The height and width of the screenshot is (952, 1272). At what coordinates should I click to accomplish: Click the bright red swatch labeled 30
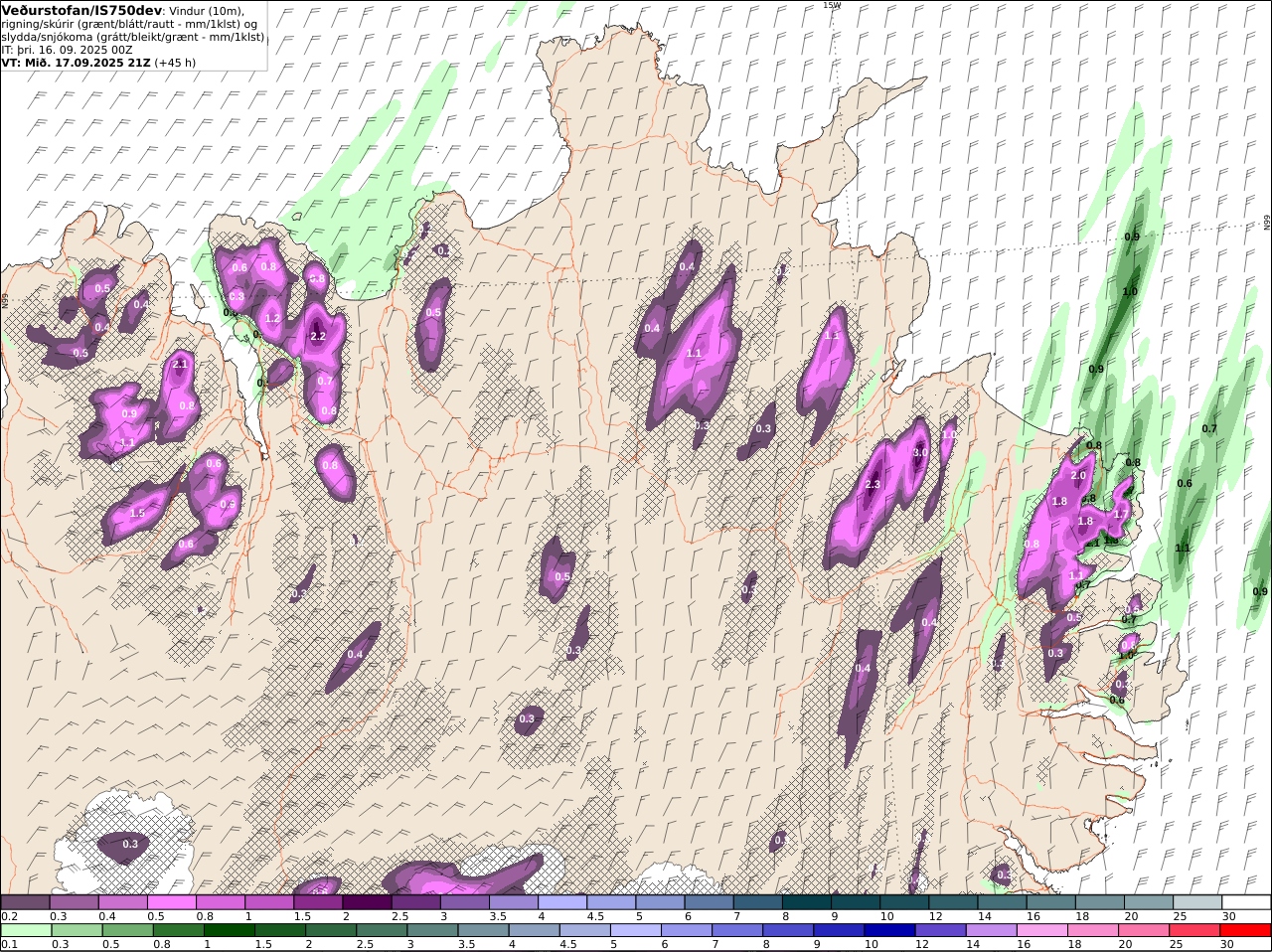[1246, 930]
